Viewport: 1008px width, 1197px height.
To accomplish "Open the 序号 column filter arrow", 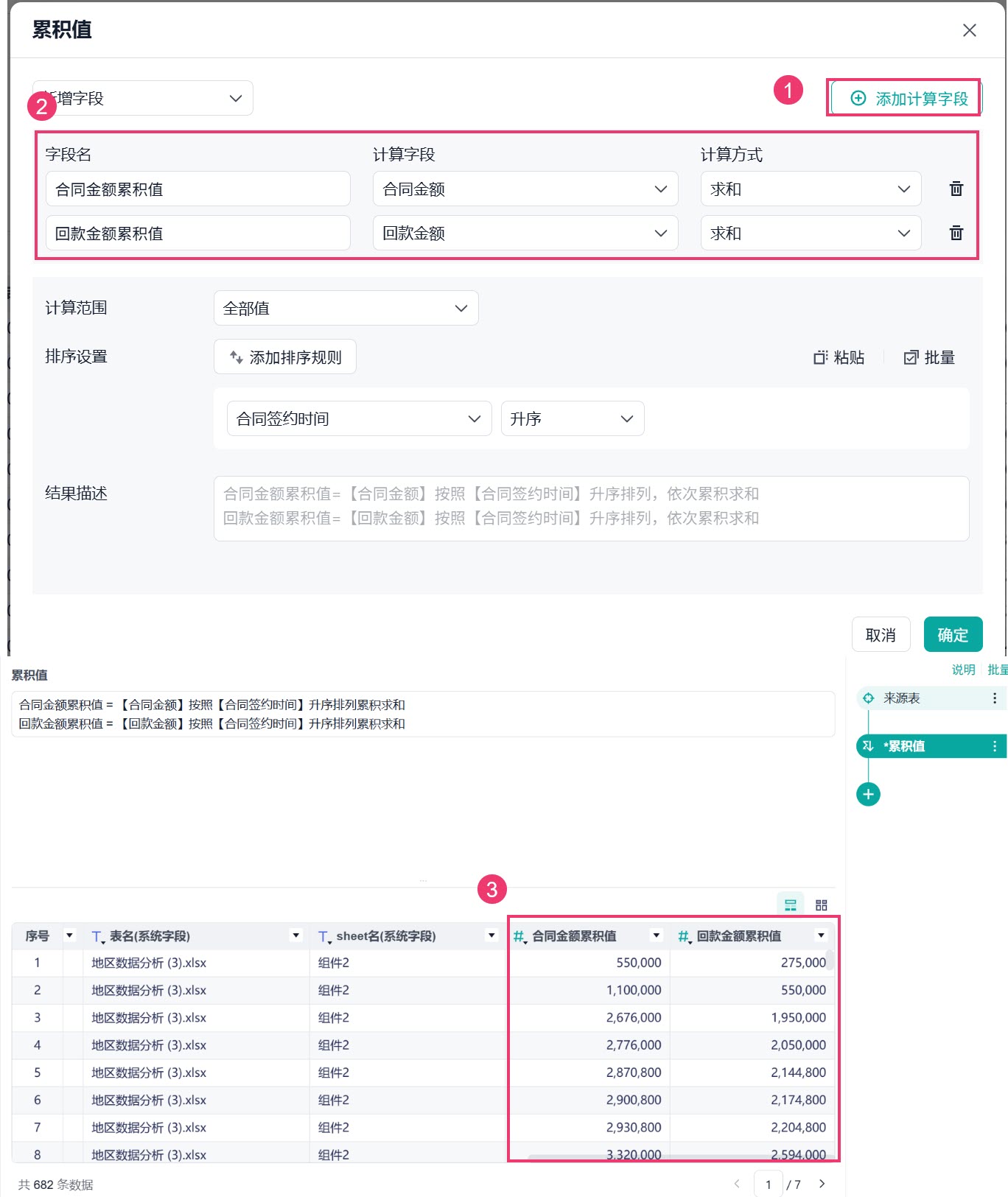I will point(70,936).
